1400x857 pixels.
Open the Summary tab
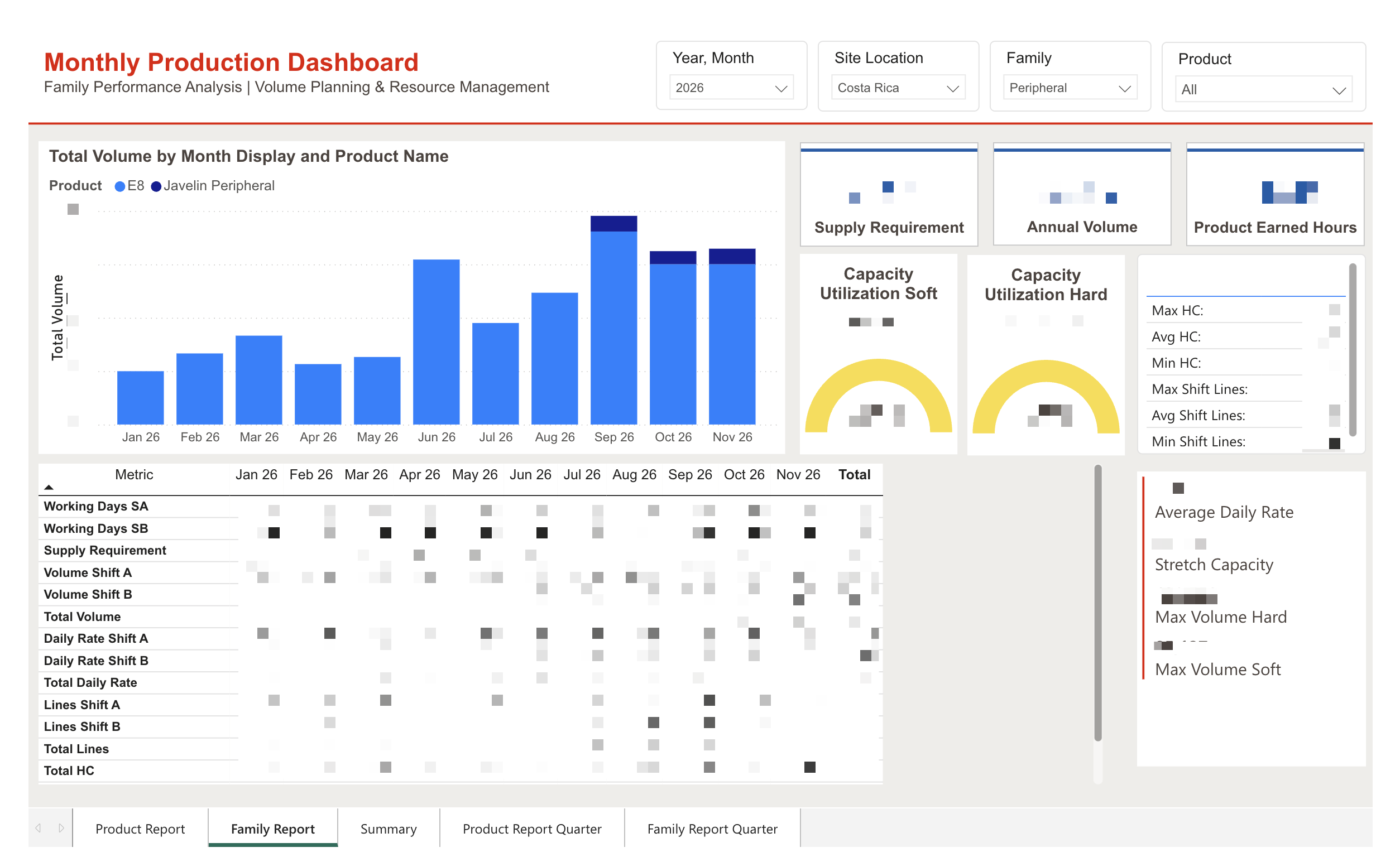pyautogui.click(x=389, y=829)
